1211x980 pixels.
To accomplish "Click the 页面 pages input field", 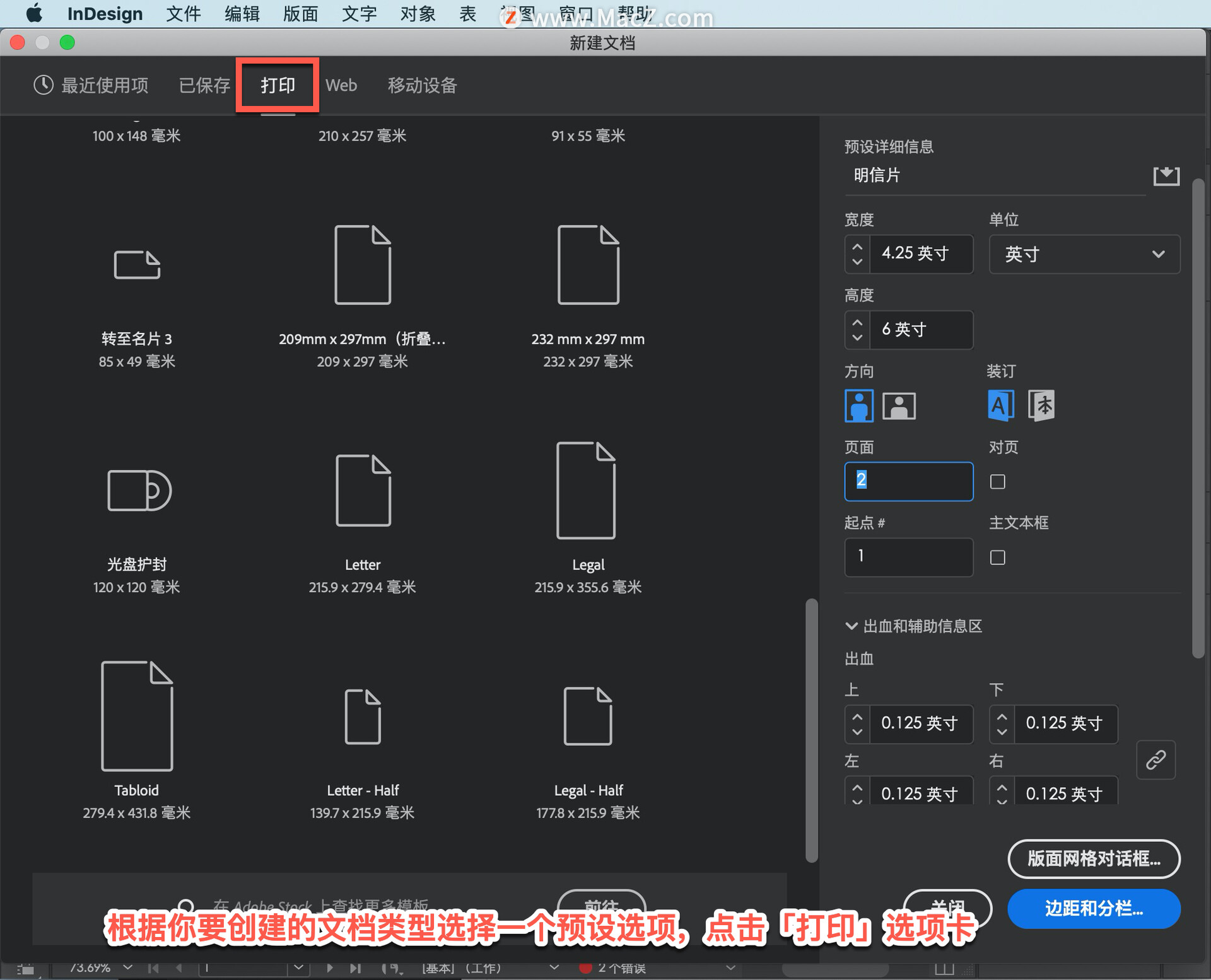I will 909,482.
